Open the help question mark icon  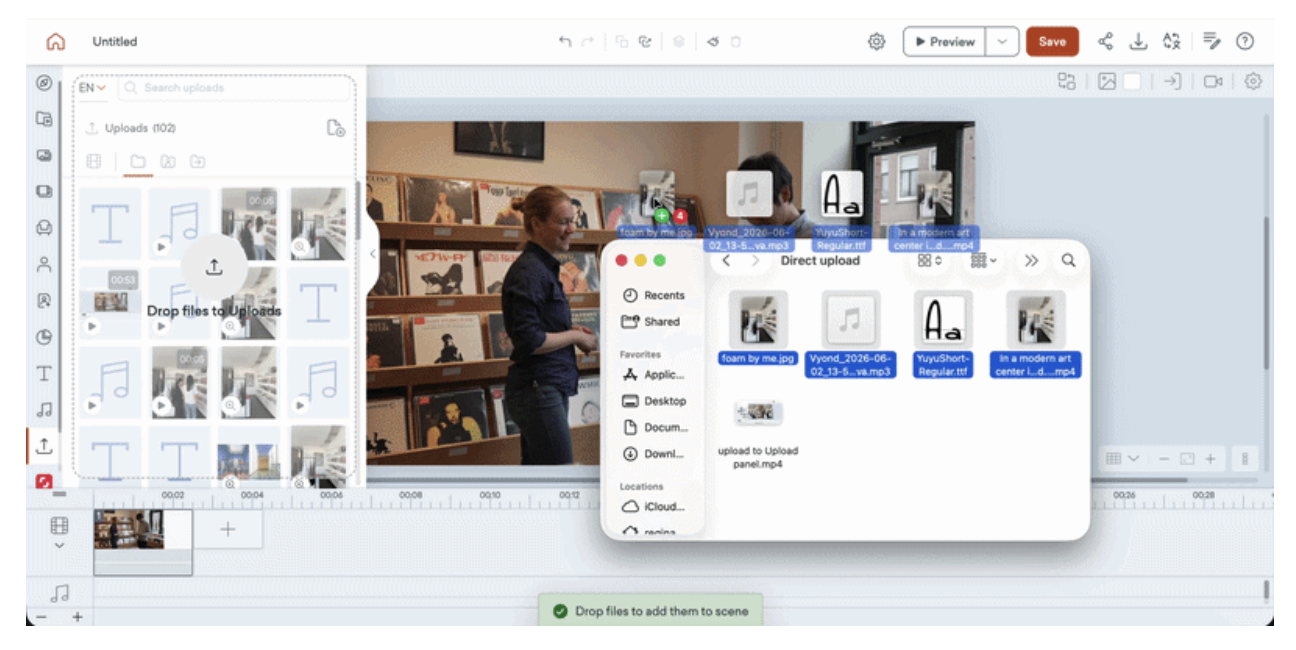1245,42
